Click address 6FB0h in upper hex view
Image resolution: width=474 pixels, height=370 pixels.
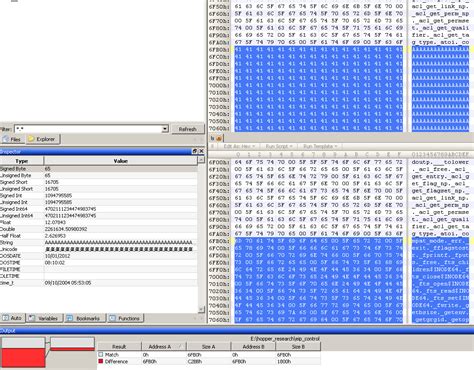click(x=219, y=49)
